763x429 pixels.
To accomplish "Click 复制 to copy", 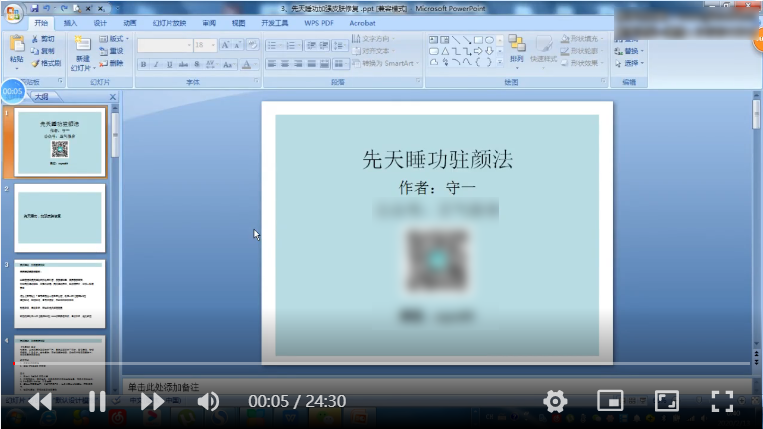I will coord(43,51).
